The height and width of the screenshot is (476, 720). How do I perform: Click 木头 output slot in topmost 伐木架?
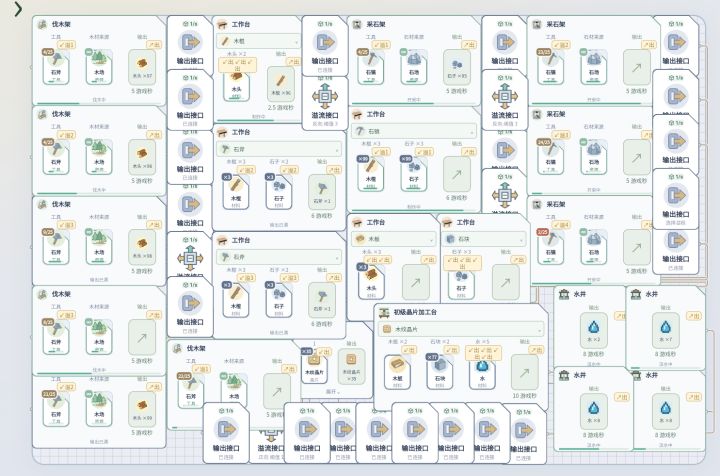tap(142, 67)
